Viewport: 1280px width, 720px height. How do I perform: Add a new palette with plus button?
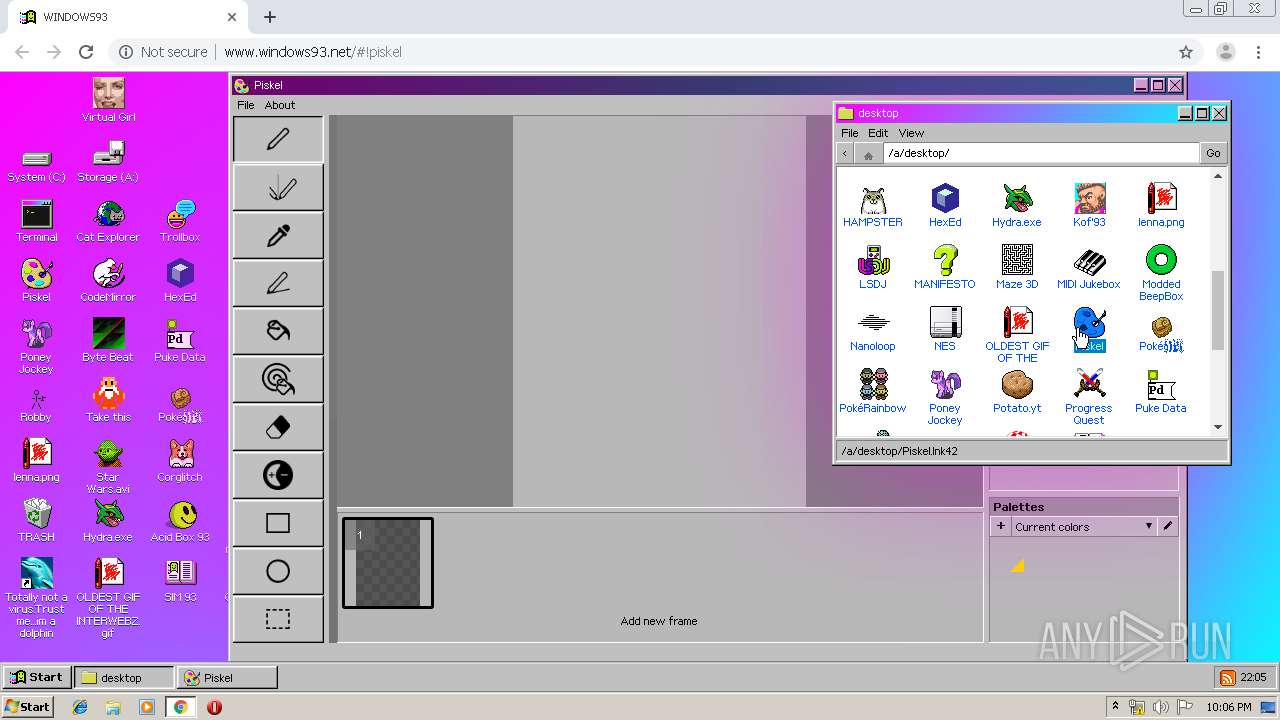[1000, 526]
